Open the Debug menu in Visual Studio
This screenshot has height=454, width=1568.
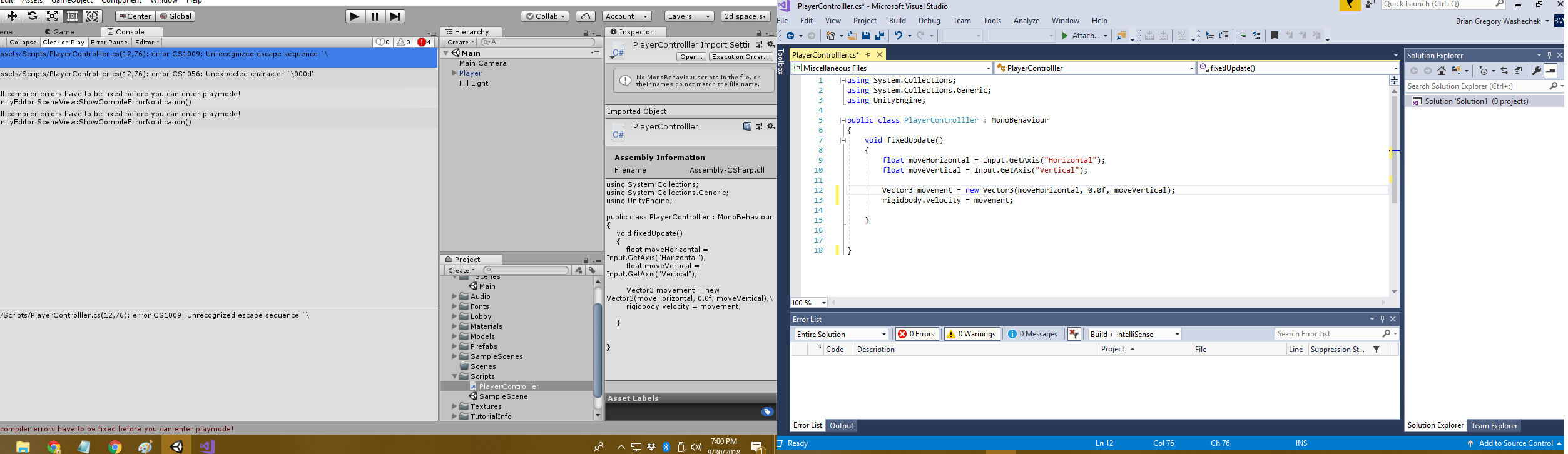929,21
